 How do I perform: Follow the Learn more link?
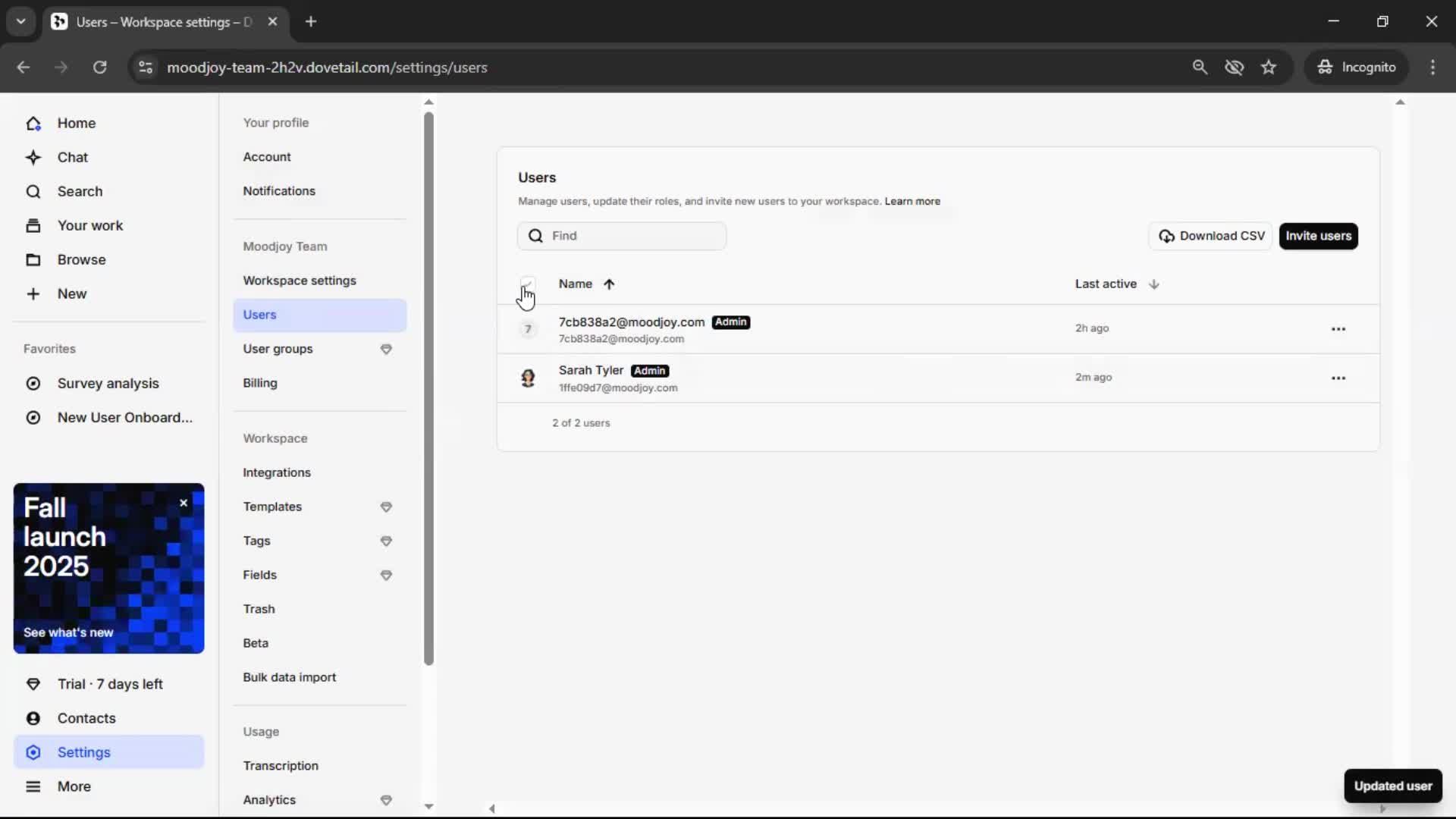click(912, 201)
